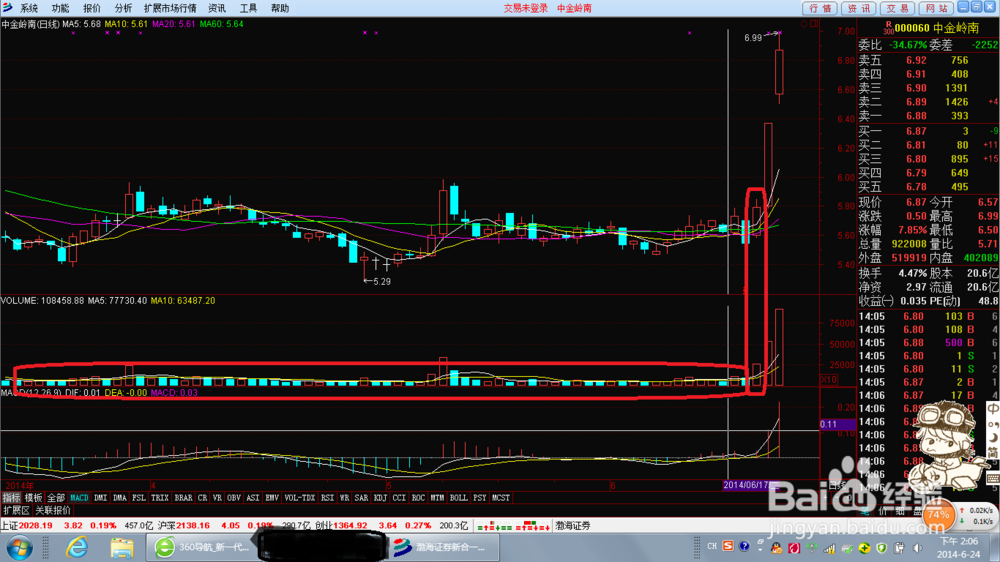Screen dimensions: 1000x562
Task: Select the 全部 tab
Action: (55, 498)
